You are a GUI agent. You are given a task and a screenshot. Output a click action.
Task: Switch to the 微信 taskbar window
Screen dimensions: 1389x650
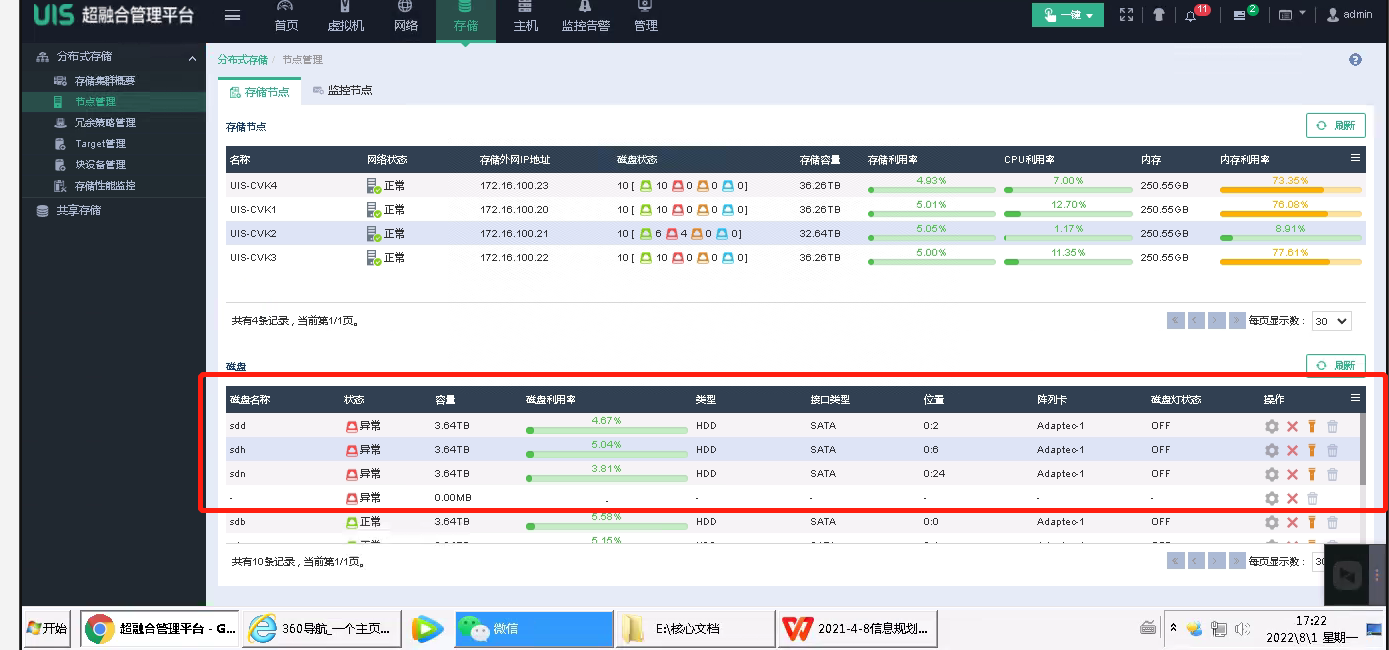click(533, 629)
